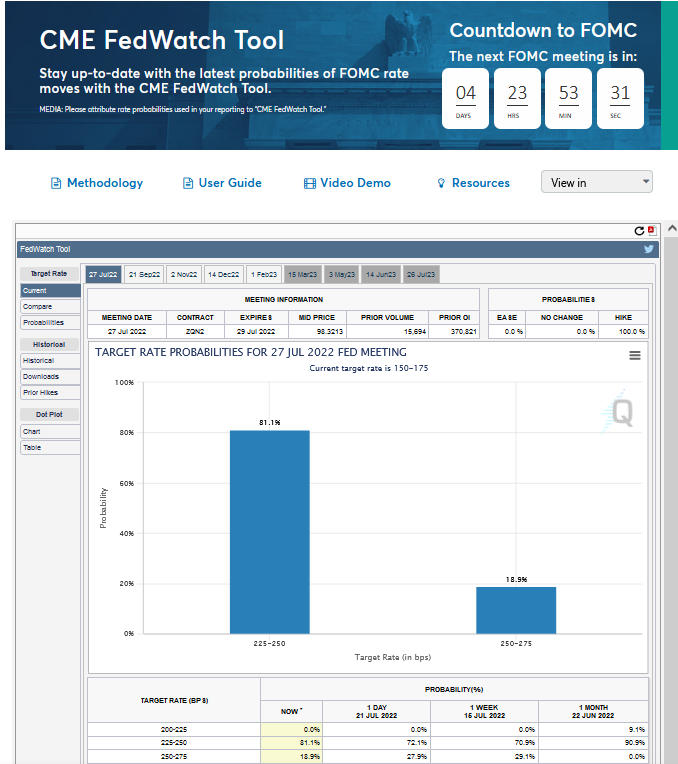
Task: Open Downloads in the sidebar
Action: (50, 377)
